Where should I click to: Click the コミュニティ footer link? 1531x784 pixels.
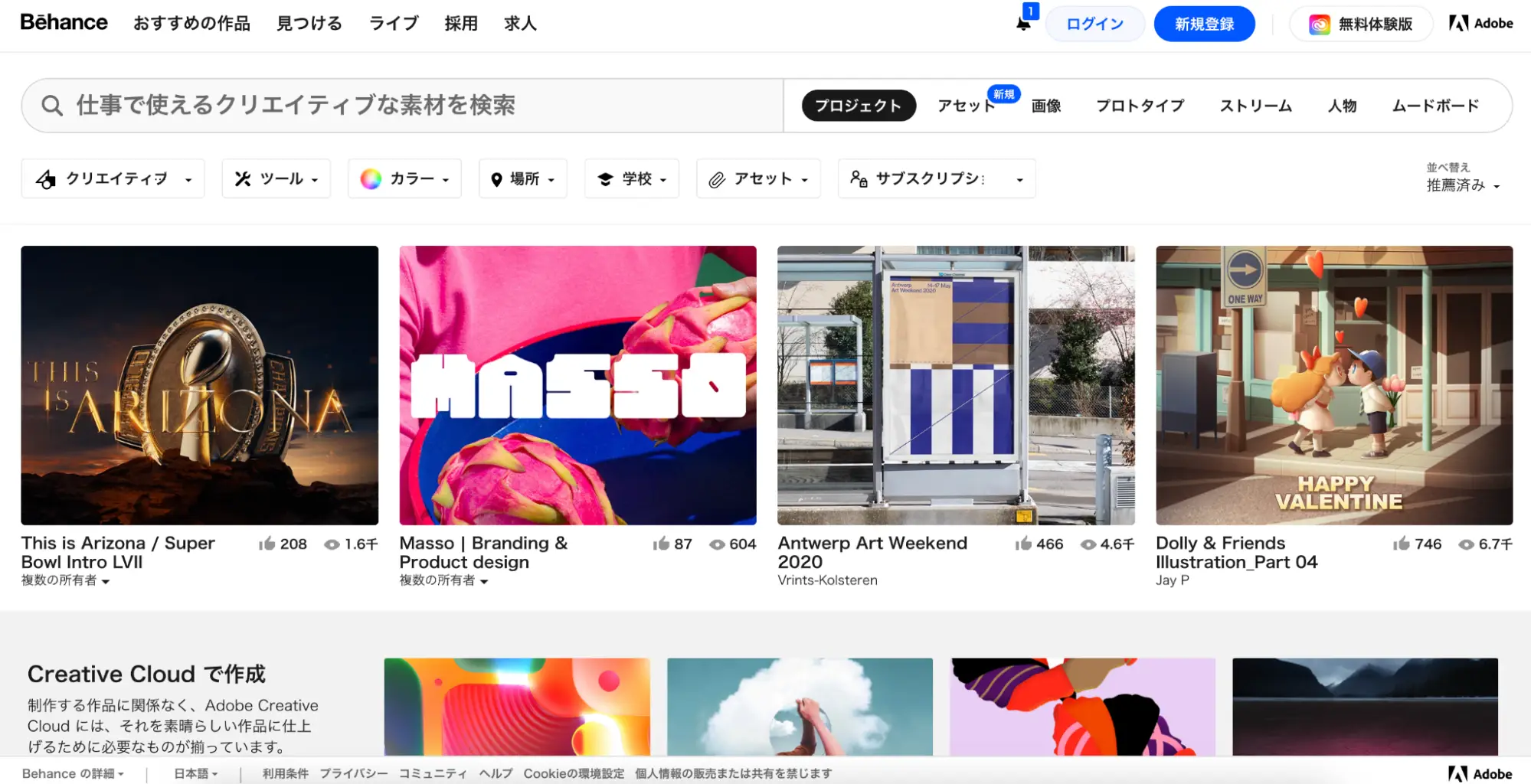(x=433, y=773)
